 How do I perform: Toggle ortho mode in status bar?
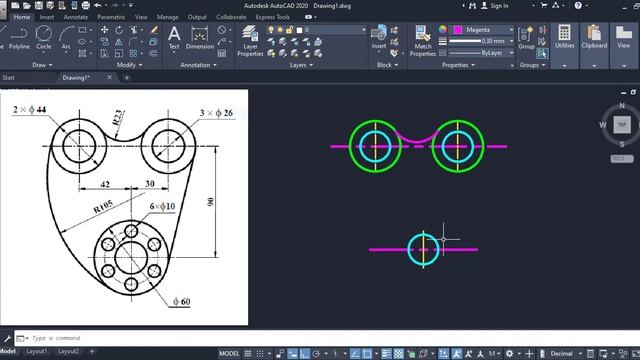304,353
